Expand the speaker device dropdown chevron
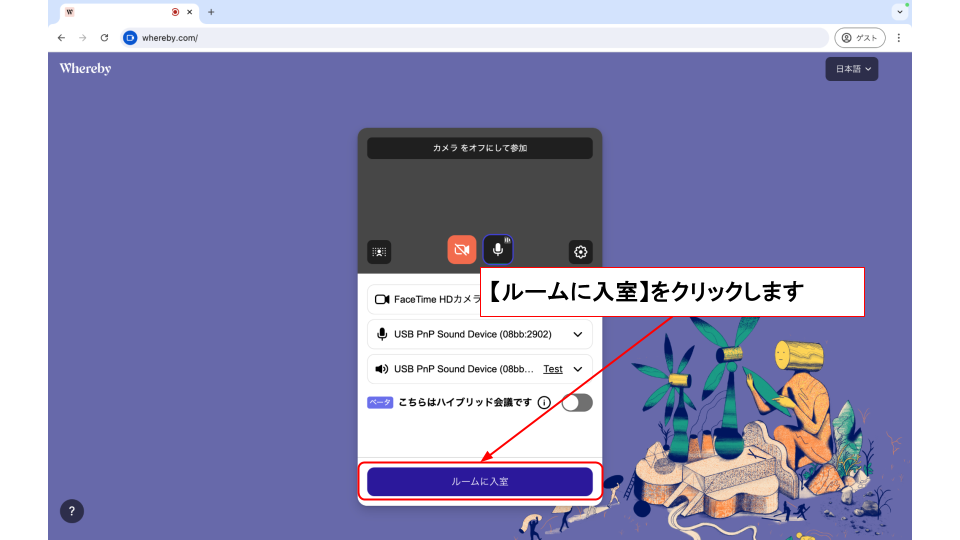 [577, 369]
